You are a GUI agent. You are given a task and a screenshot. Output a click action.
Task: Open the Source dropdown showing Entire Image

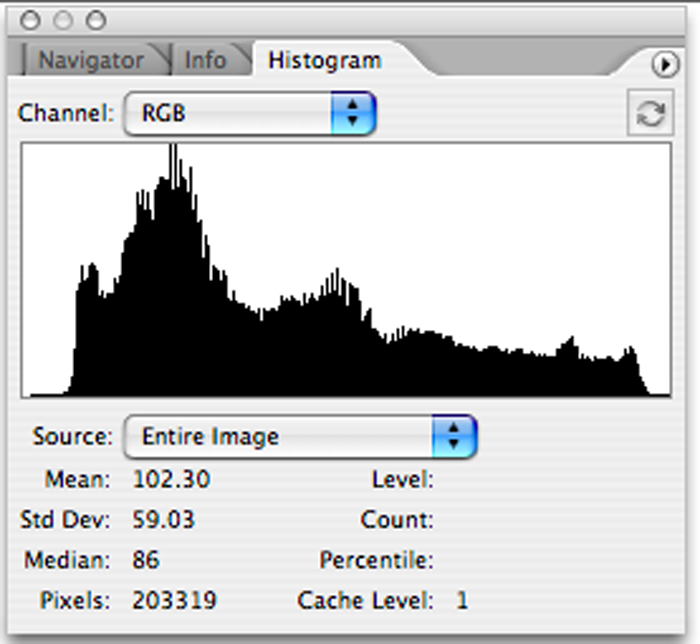point(300,436)
